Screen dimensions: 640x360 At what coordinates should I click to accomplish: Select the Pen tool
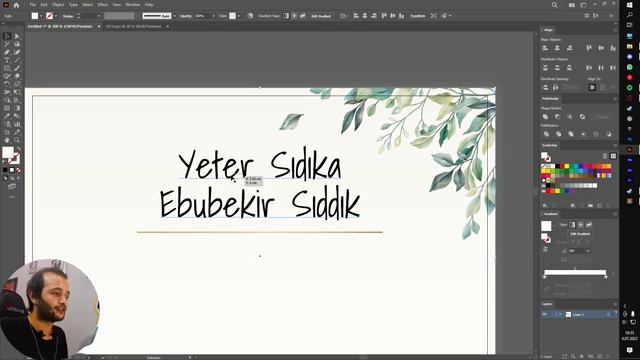click(7, 52)
